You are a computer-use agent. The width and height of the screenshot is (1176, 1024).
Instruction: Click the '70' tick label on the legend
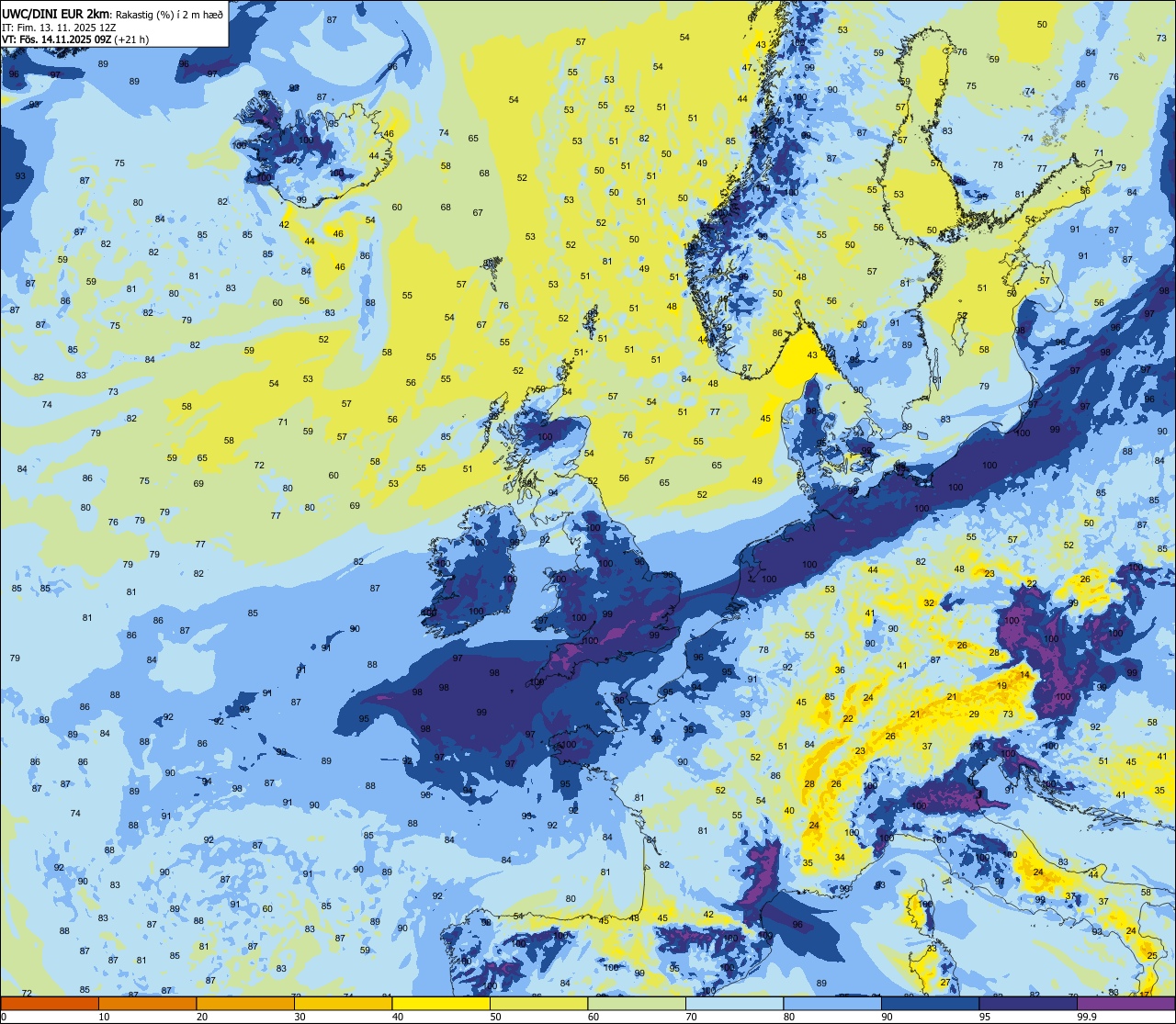(691, 1017)
